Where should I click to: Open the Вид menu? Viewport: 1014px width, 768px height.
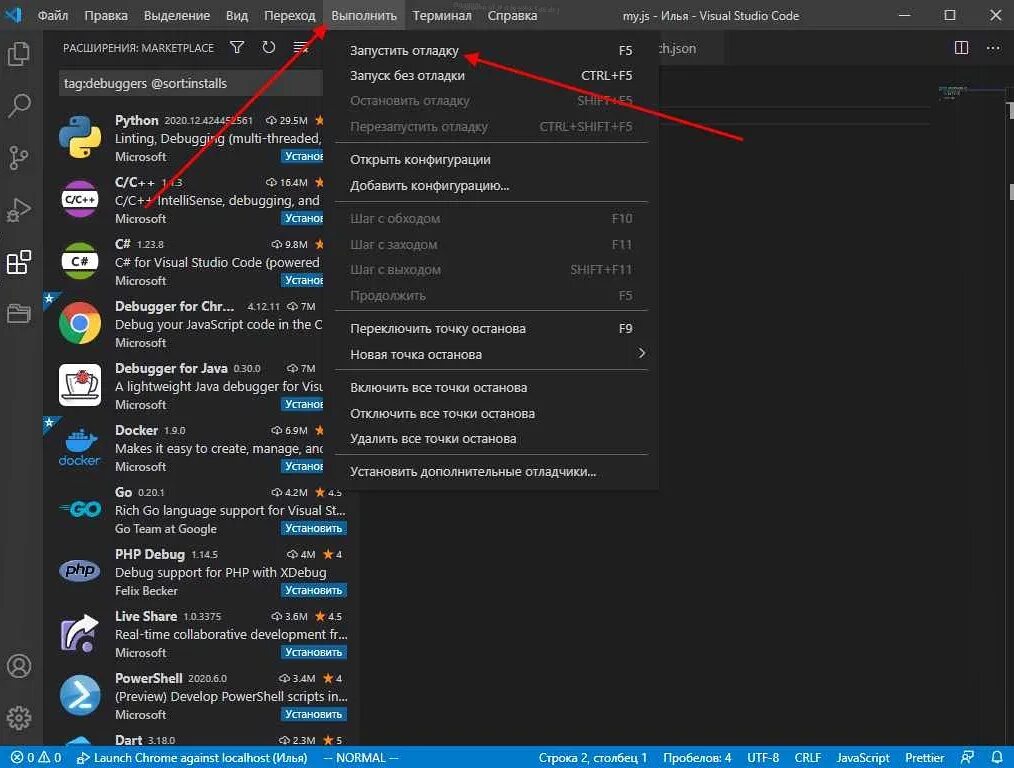click(237, 16)
